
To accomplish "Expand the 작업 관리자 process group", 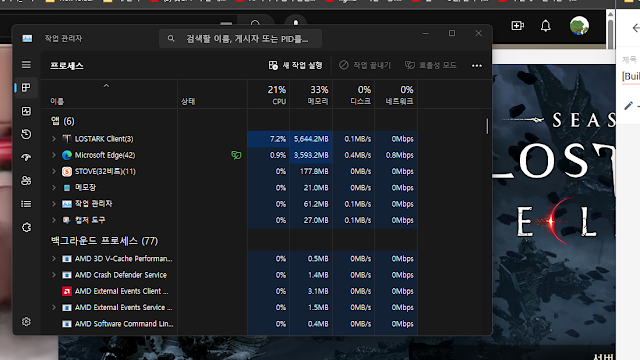I will [53, 204].
